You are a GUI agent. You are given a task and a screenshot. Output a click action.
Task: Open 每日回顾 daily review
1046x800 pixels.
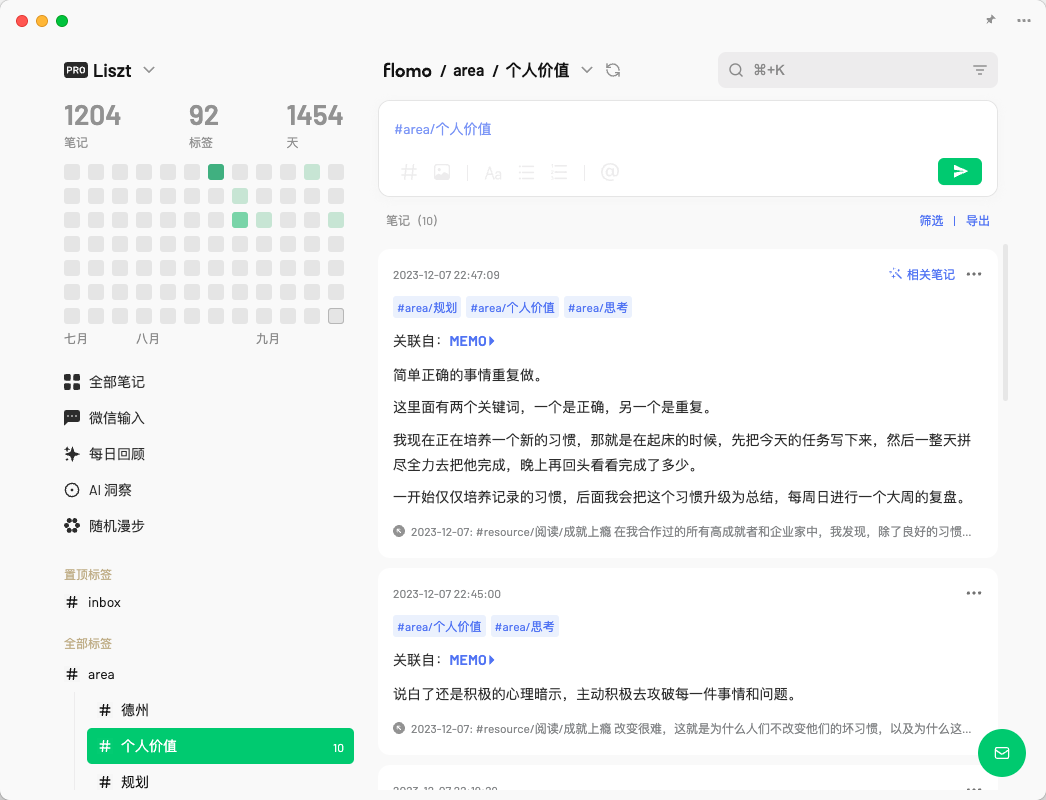click(x=116, y=454)
